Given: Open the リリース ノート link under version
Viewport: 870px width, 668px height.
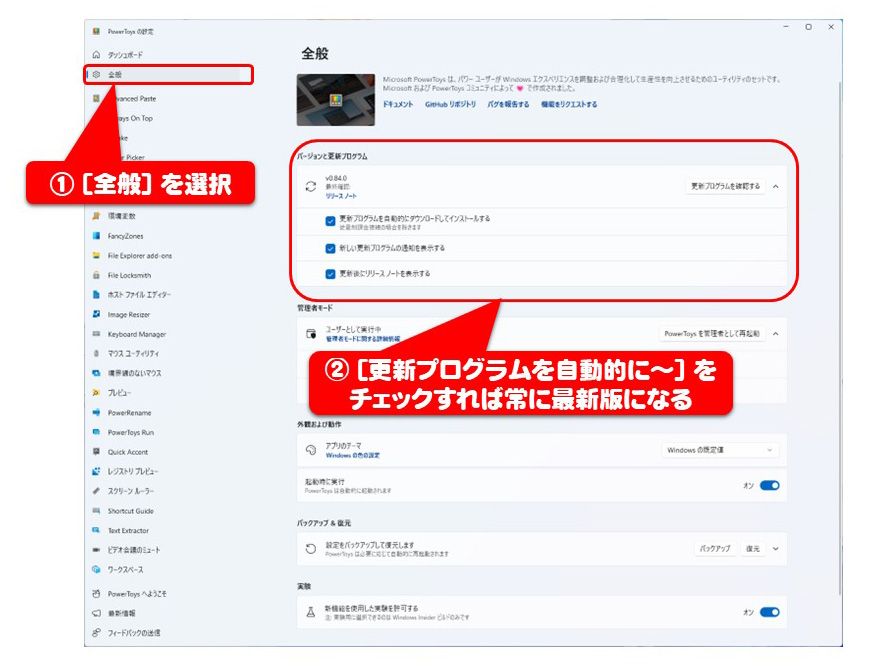Looking at the screenshot, I should coord(341,196).
